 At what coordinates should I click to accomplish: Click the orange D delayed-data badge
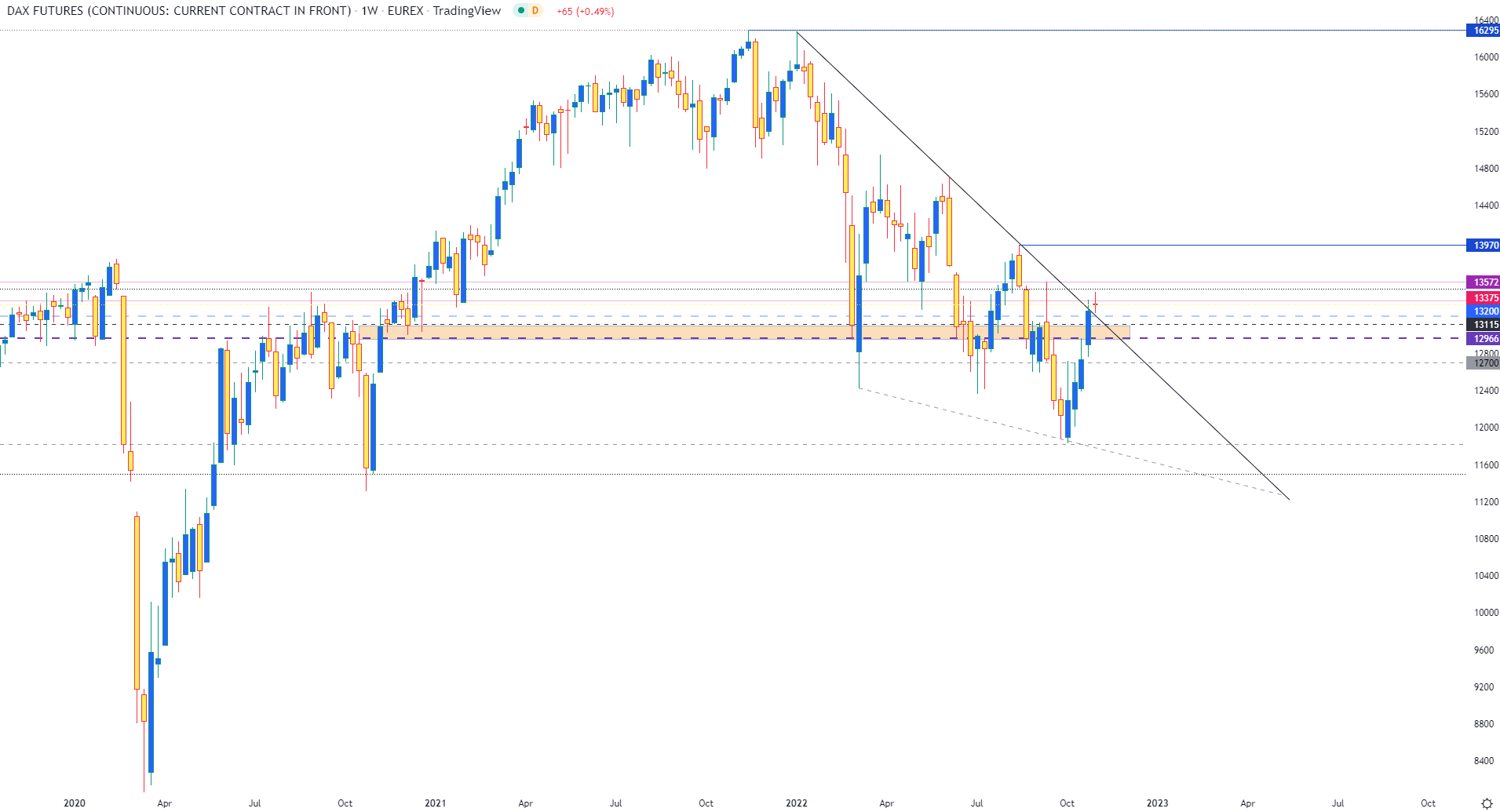pos(535,11)
